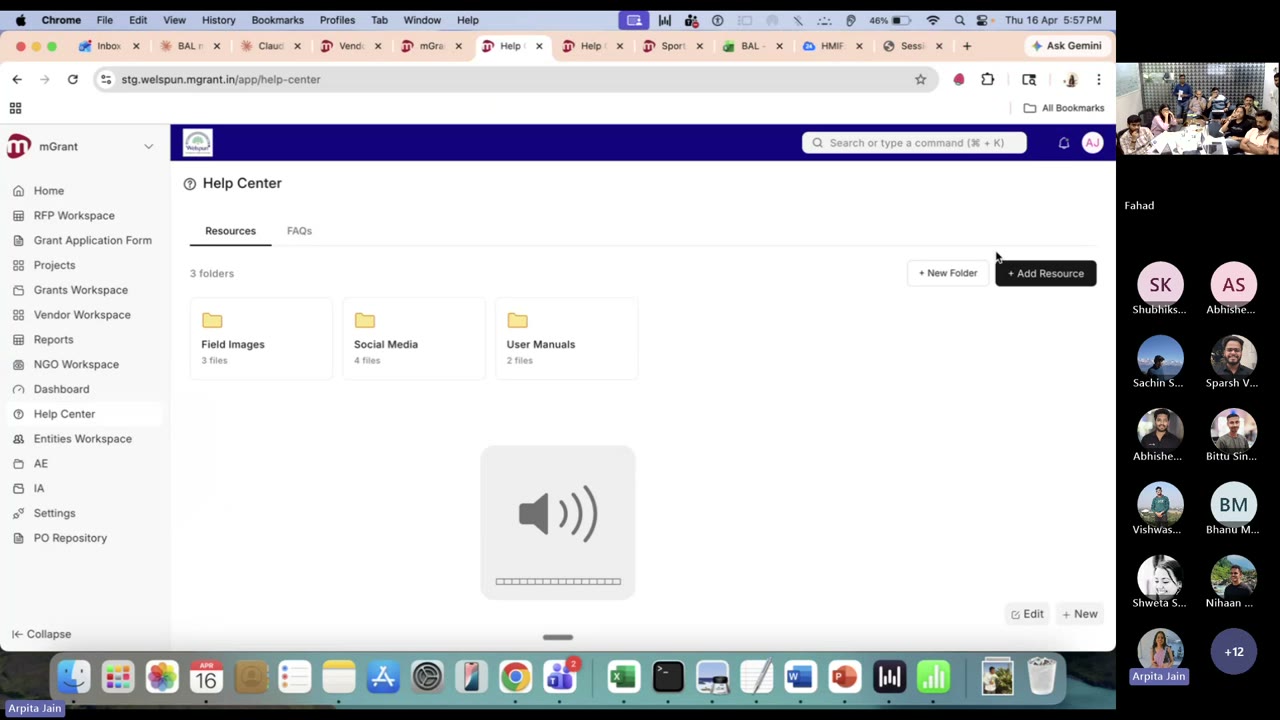Select RFP Workspace in the sidebar
The width and height of the screenshot is (1280, 720).
(74, 215)
